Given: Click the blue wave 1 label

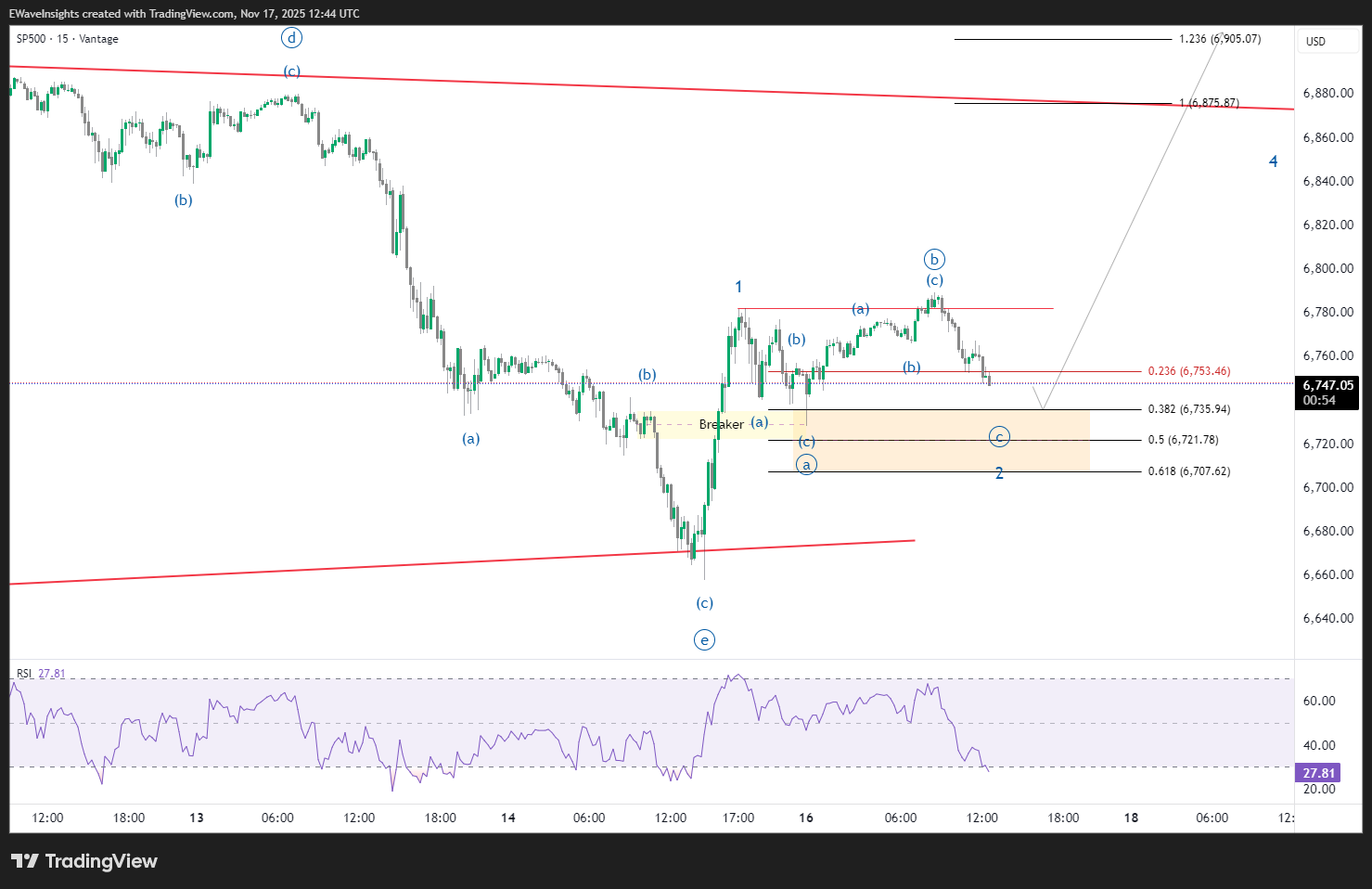Looking at the screenshot, I should 738,288.
